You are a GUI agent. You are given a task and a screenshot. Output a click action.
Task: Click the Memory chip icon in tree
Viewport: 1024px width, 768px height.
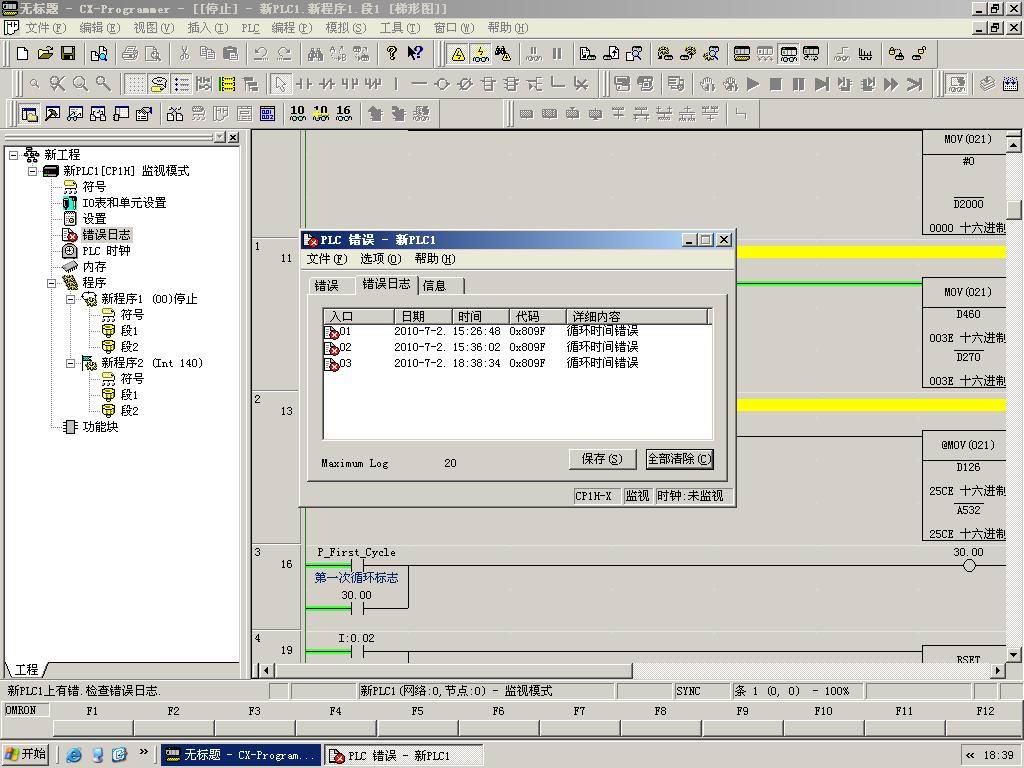(69, 267)
